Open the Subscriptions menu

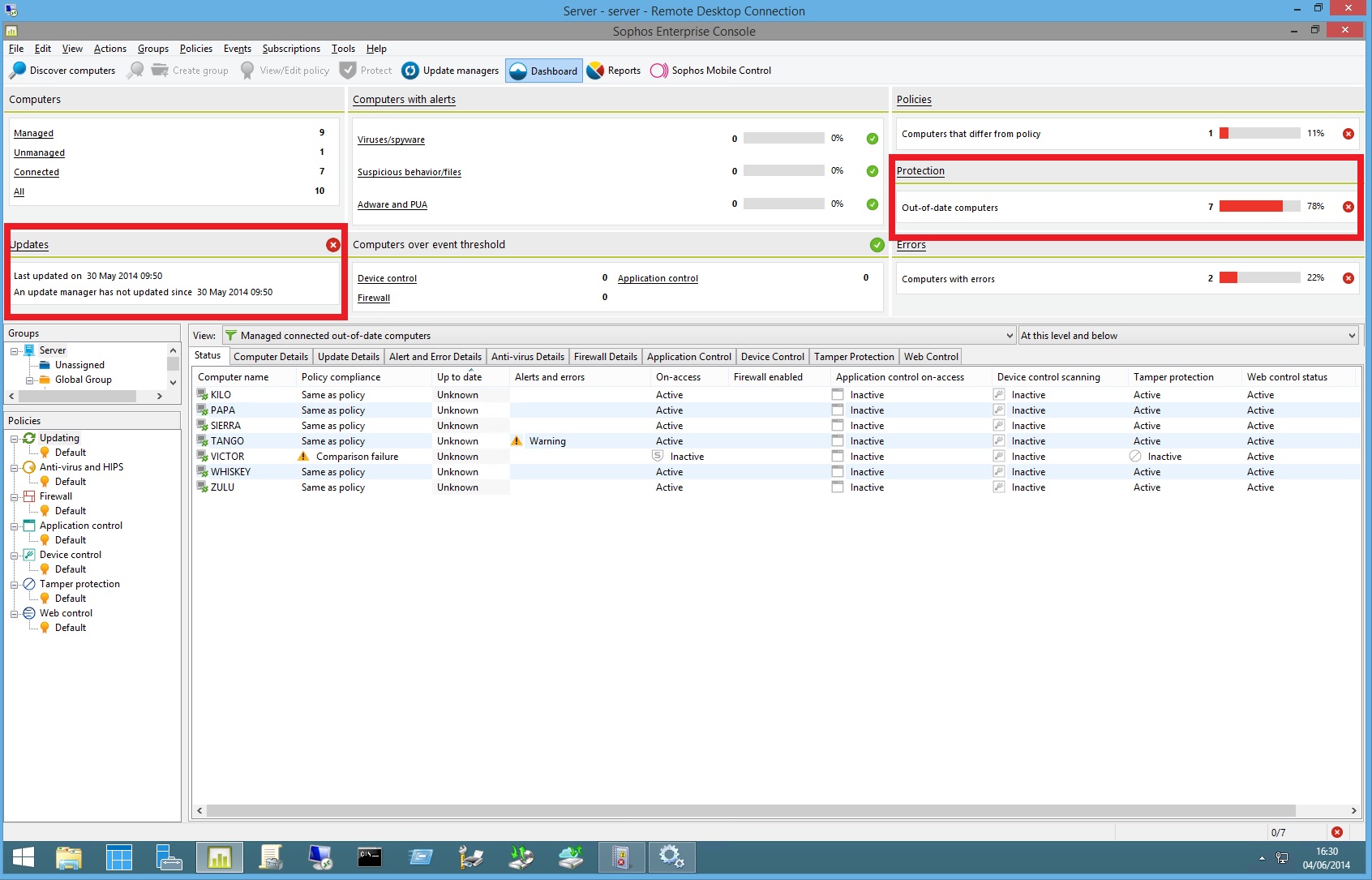[291, 49]
